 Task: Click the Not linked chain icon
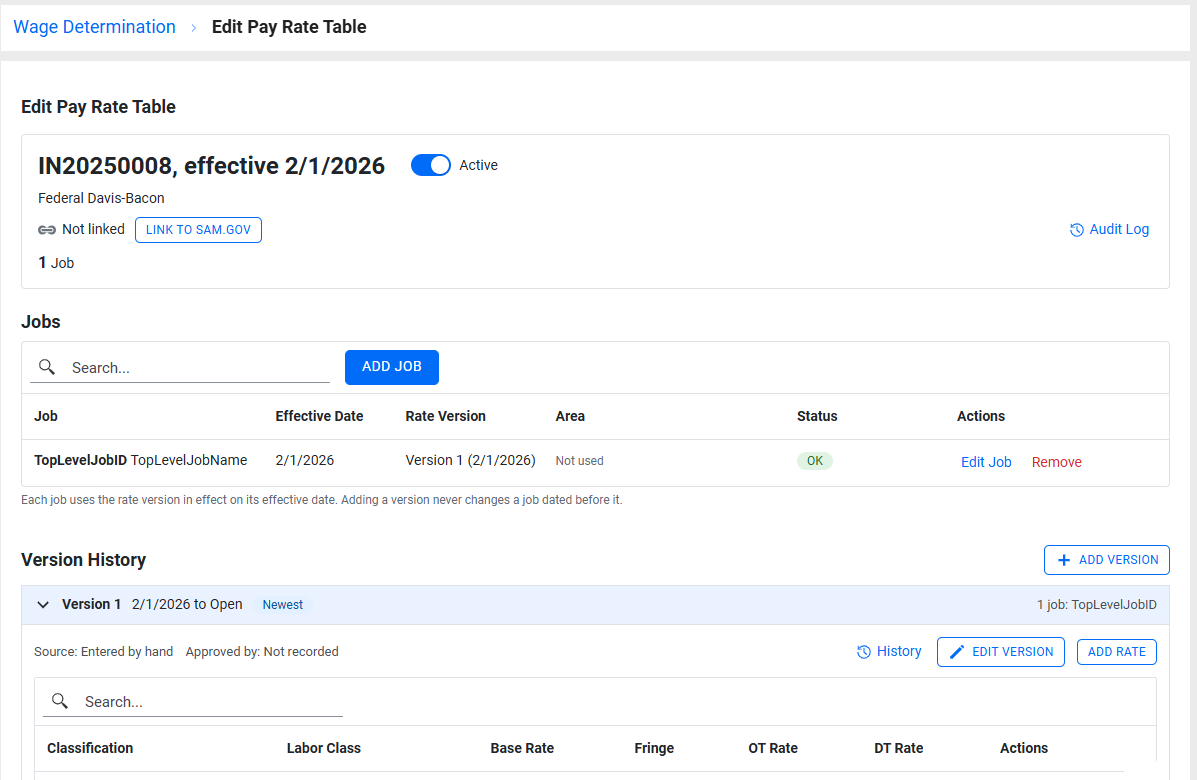tap(47, 230)
